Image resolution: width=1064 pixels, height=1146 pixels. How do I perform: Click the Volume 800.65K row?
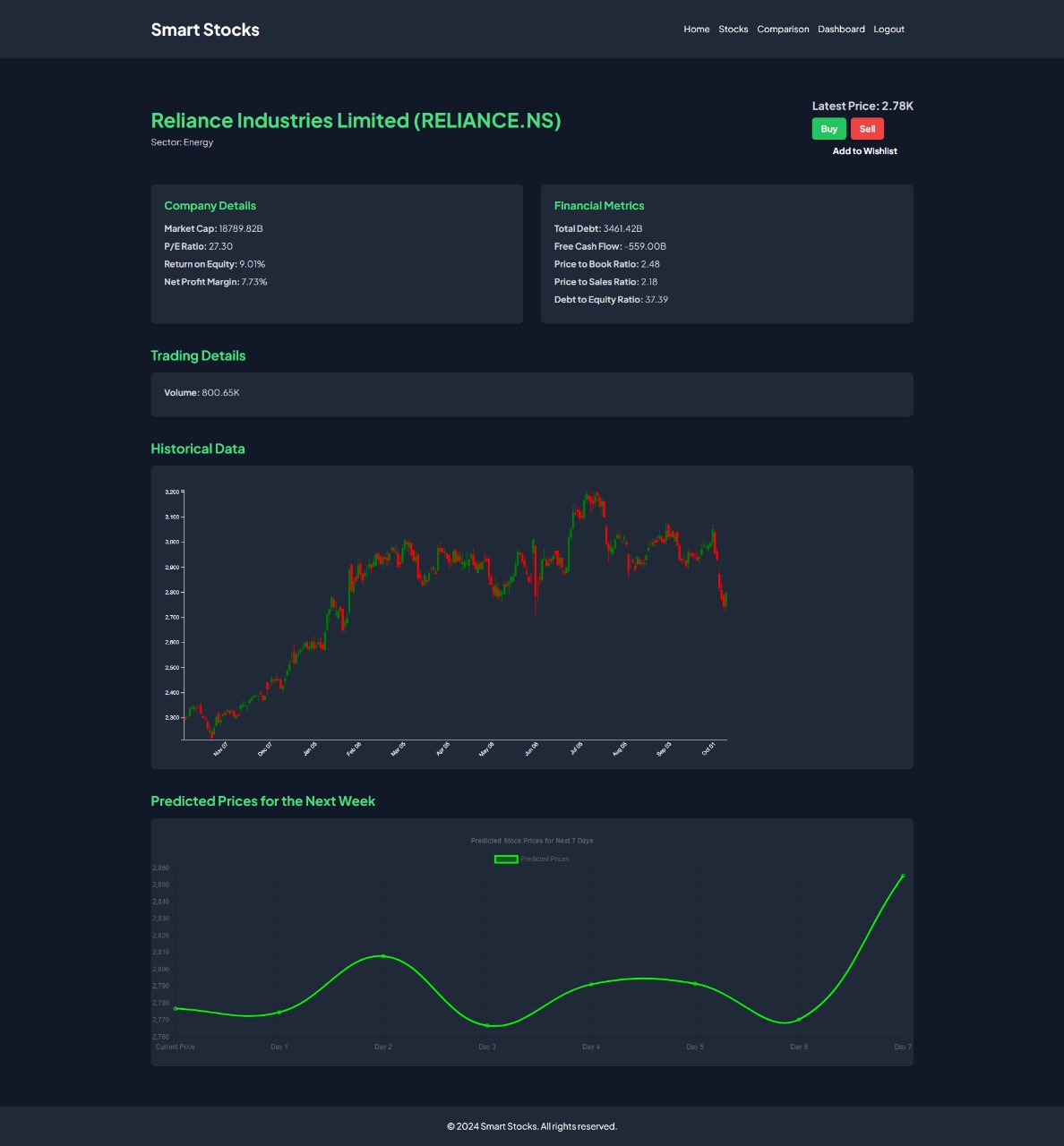[x=202, y=393]
